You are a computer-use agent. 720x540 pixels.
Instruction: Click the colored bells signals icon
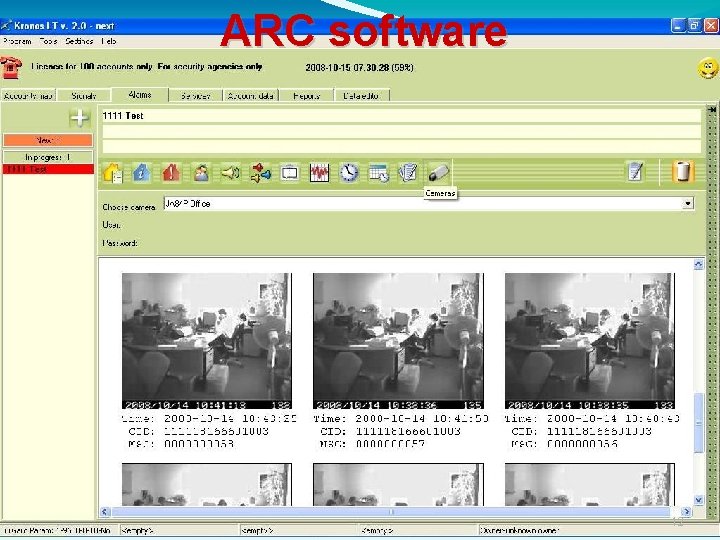click(x=260, y=173)
